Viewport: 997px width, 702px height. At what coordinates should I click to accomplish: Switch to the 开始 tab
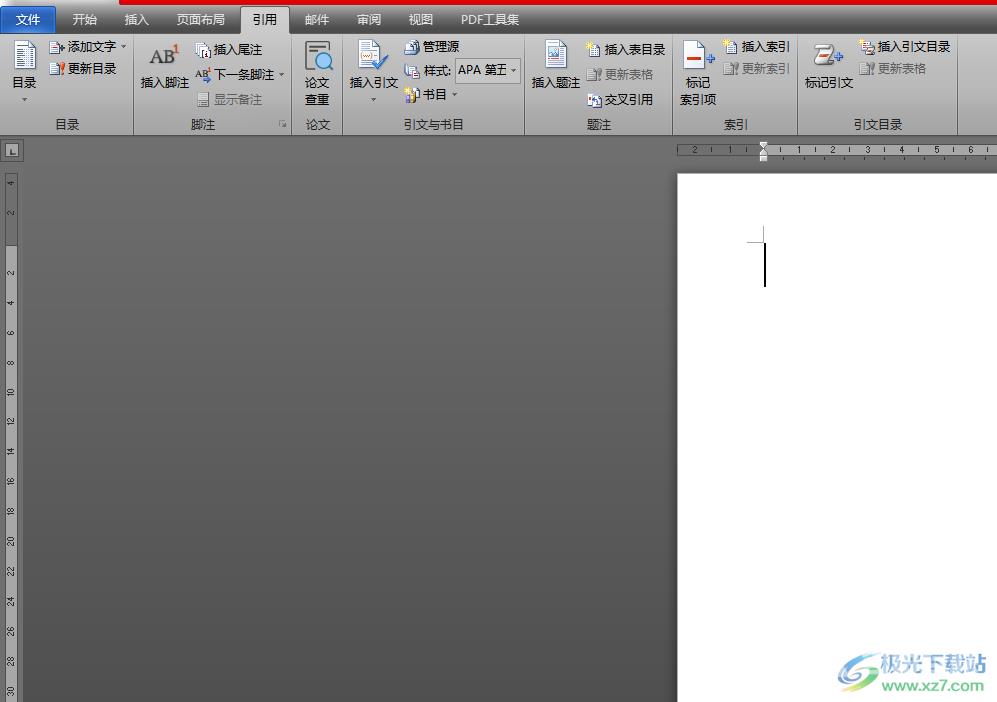pyautogui.click(x=85, y=20)
